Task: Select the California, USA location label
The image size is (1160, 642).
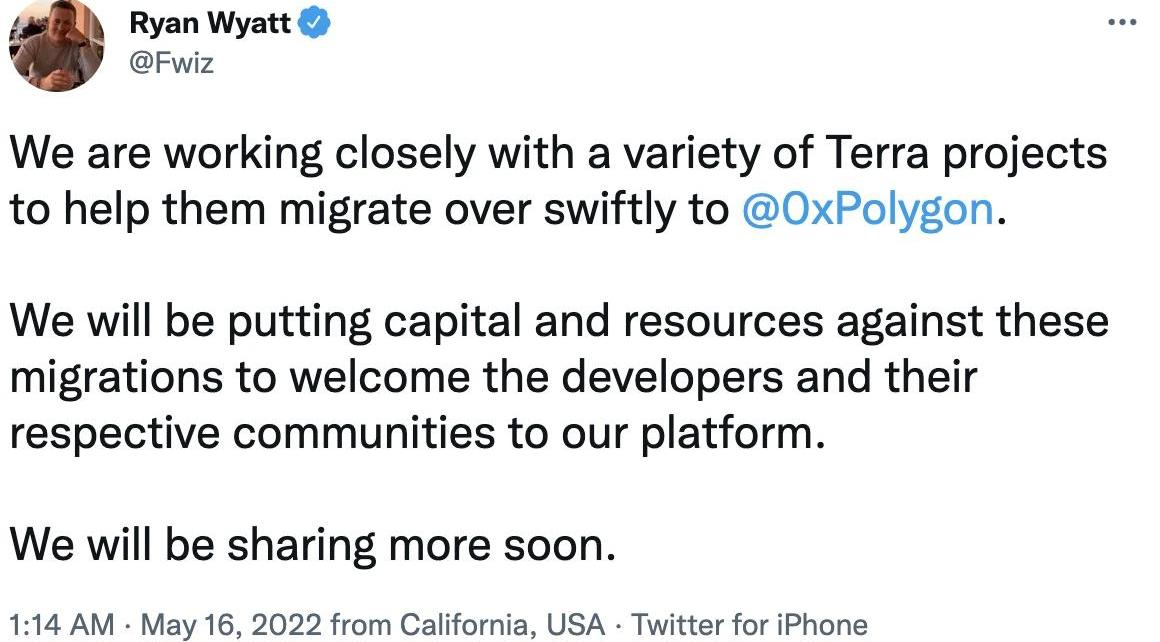Action: [x=502, y=625]
